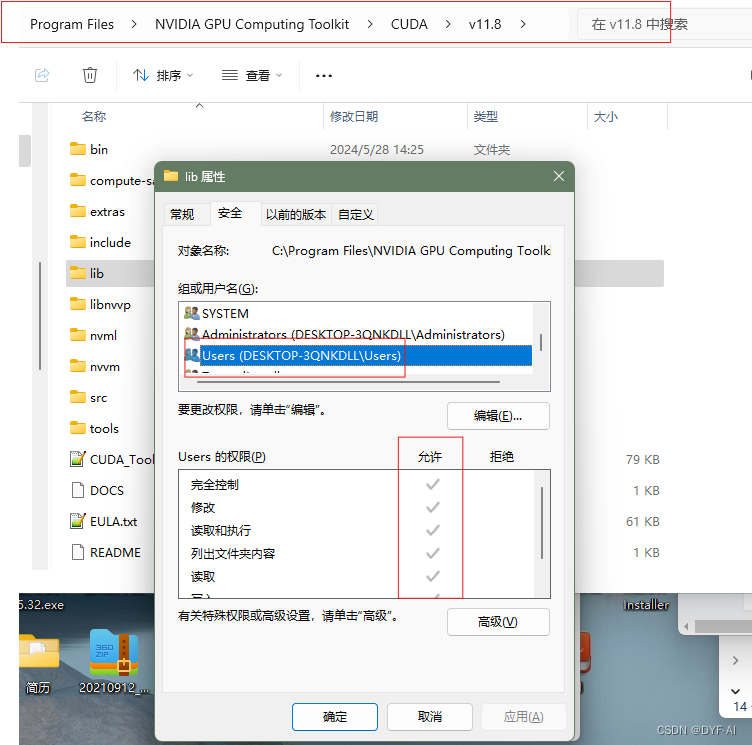Click the share icon in Explorer toolbar
The height and width of the screenshot is (745, 752).
click(42, 75)
